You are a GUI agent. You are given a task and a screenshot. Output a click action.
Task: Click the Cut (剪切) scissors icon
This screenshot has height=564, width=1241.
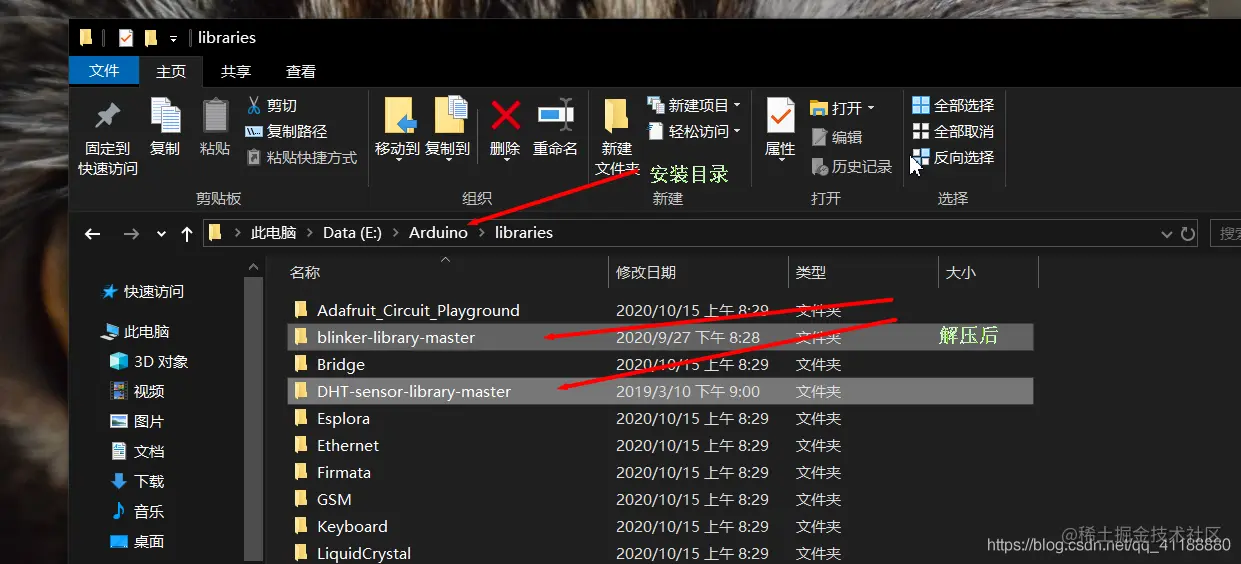pyautogui.click(x=254, y=105)
